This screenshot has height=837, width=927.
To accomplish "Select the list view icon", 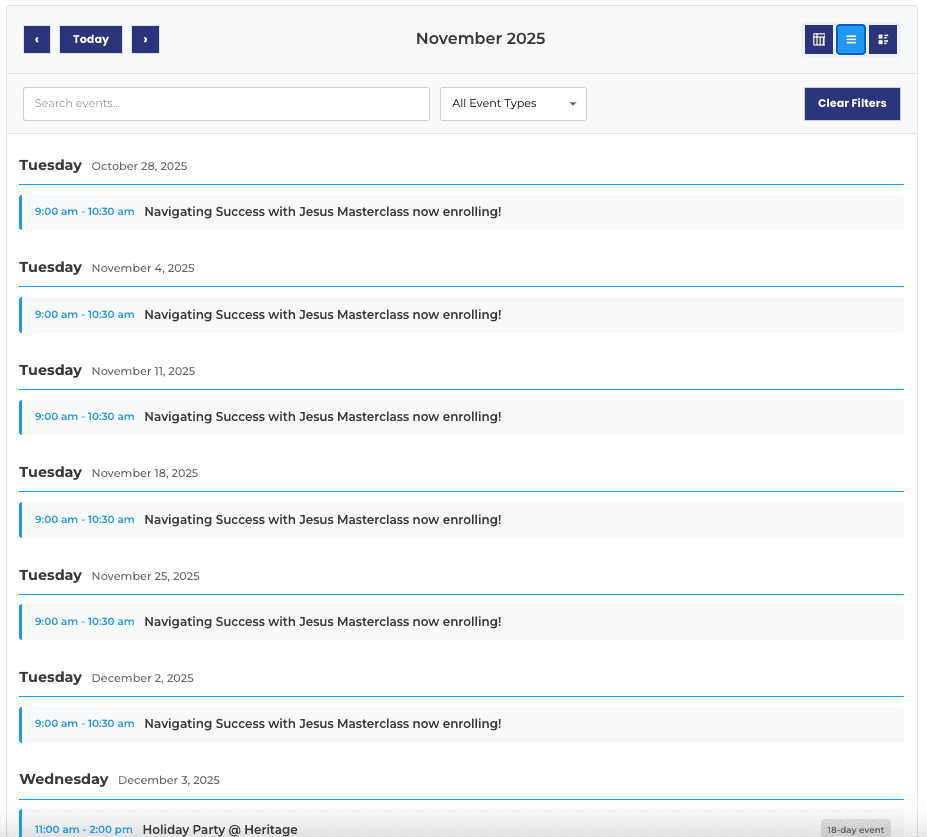I will click(851, 39).
